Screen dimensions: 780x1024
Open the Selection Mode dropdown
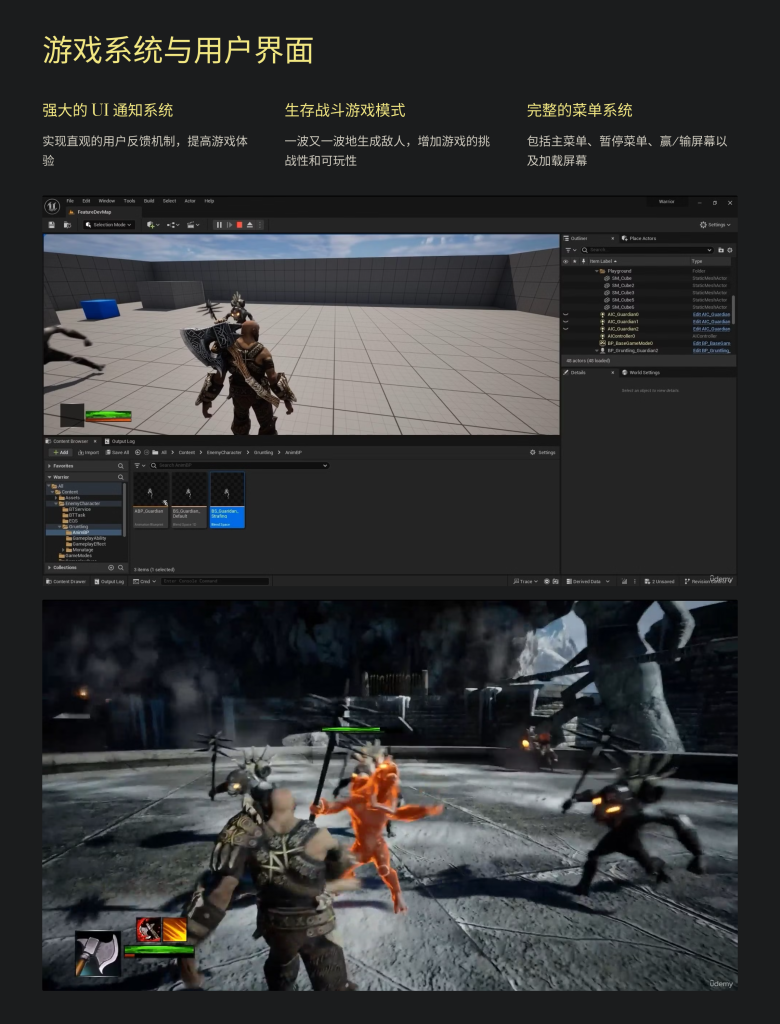click(x=108, y=225)
